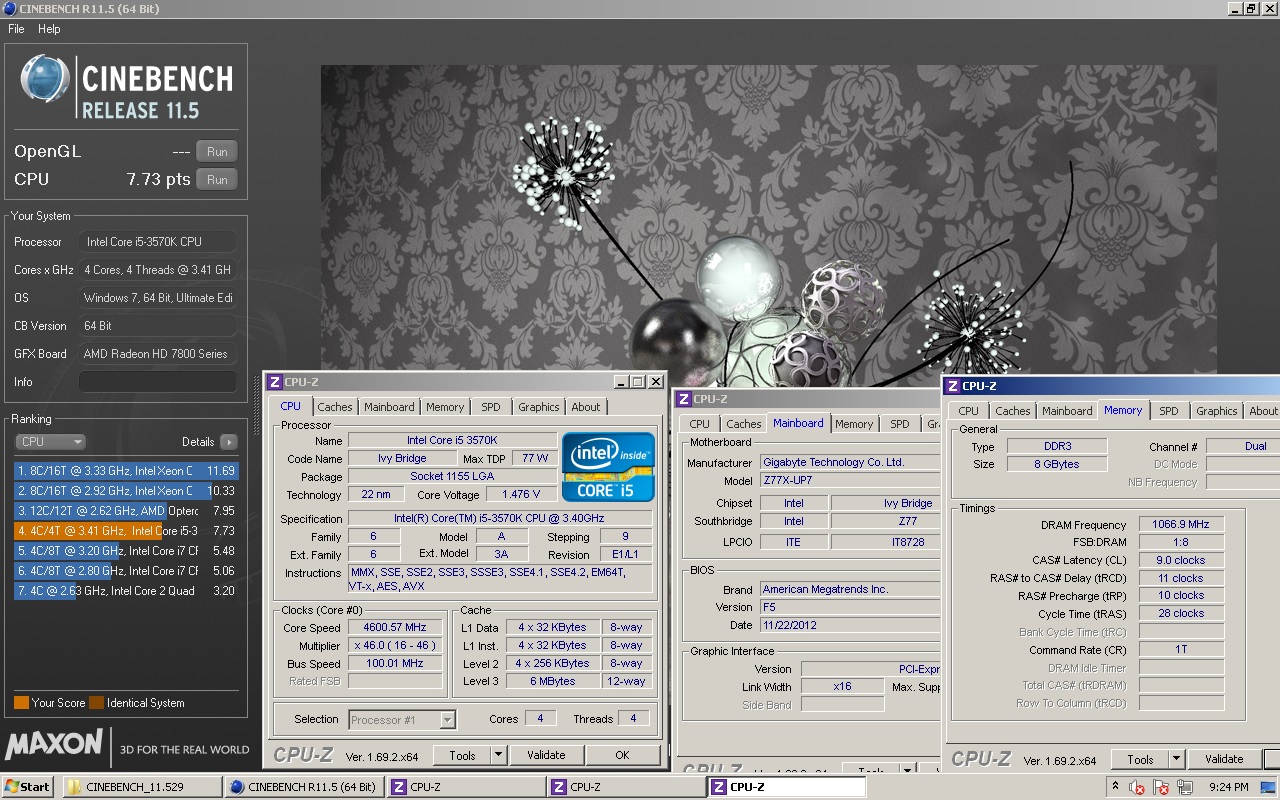Viewport: 1280px width, 800px height.
Task: Expand Tools dropdown arrow in CPU tab window
Action: pyautogui.click(x=499, y=756)
